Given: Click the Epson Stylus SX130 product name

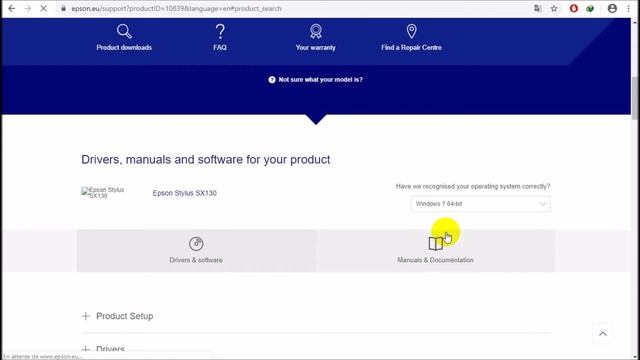Looking at the screenshot, I should 184,193.
